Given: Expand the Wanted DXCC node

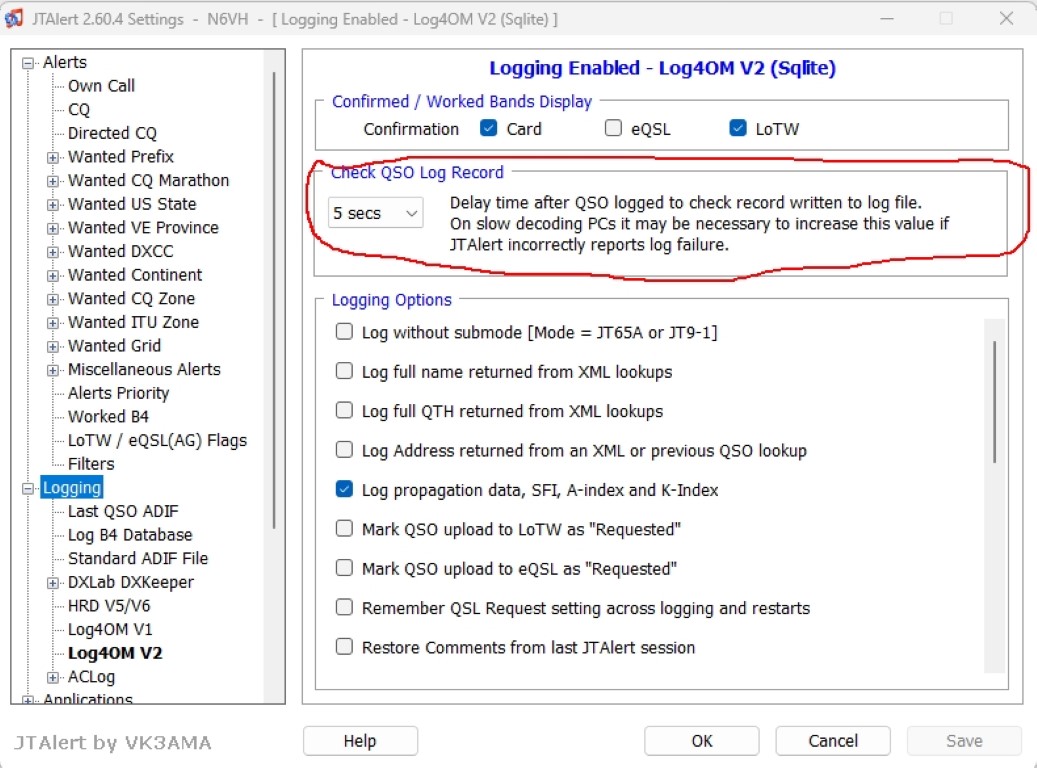Looking at the screenshot, I should click(x=52, y=252).
